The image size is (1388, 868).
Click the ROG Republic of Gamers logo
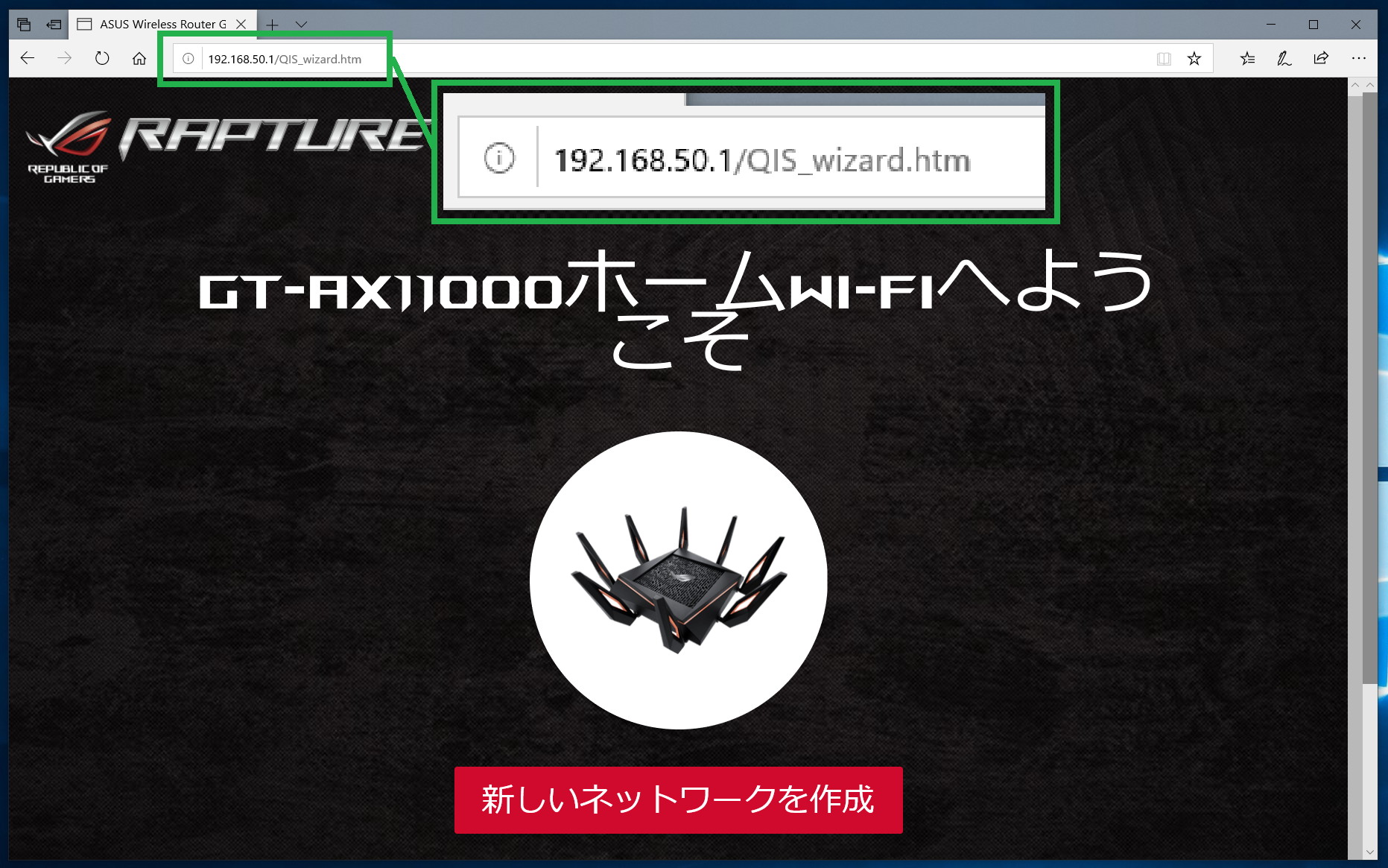point(69,148)
